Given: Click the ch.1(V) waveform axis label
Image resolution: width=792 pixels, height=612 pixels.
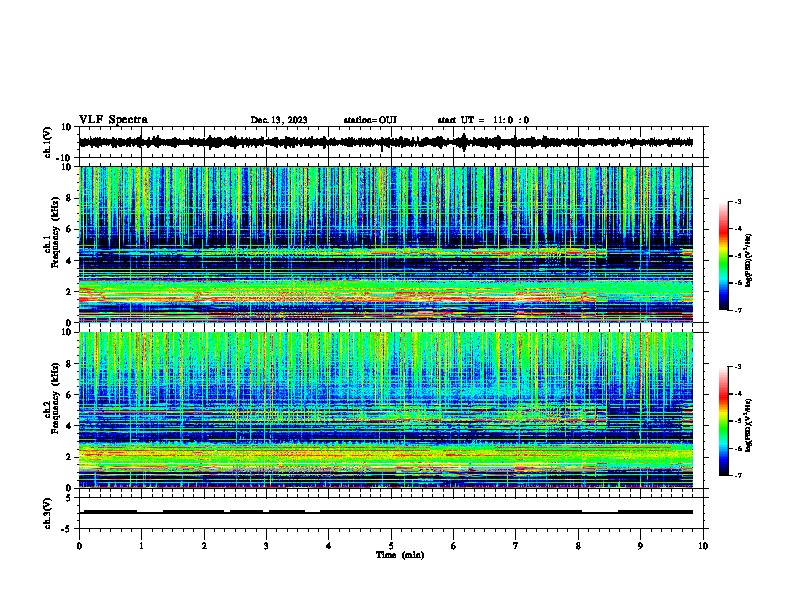Looking at the screenshot, I should tap(48, 142).
